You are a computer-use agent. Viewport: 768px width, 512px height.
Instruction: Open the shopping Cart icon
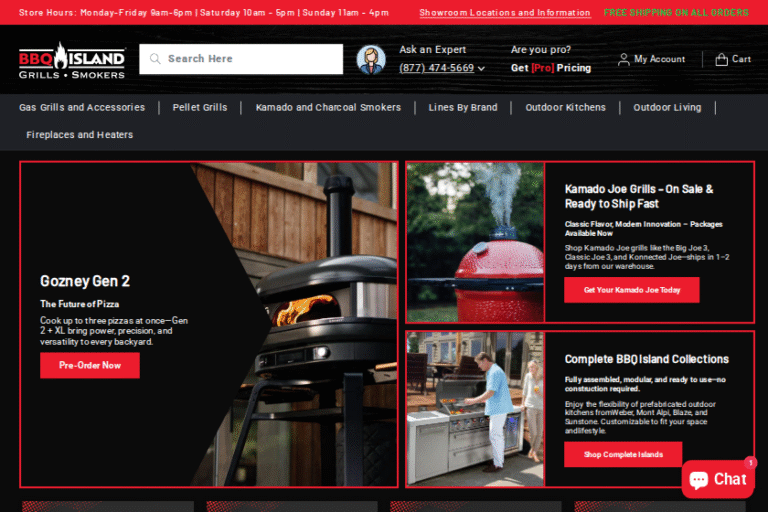click(721, 59)
